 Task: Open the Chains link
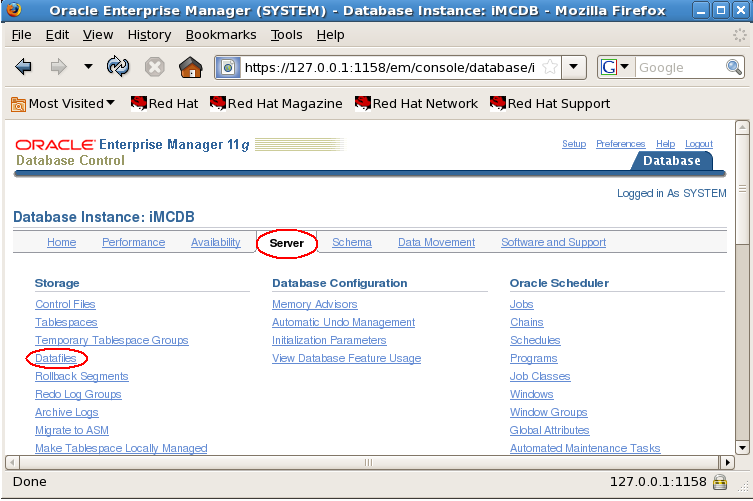point(527,322)
